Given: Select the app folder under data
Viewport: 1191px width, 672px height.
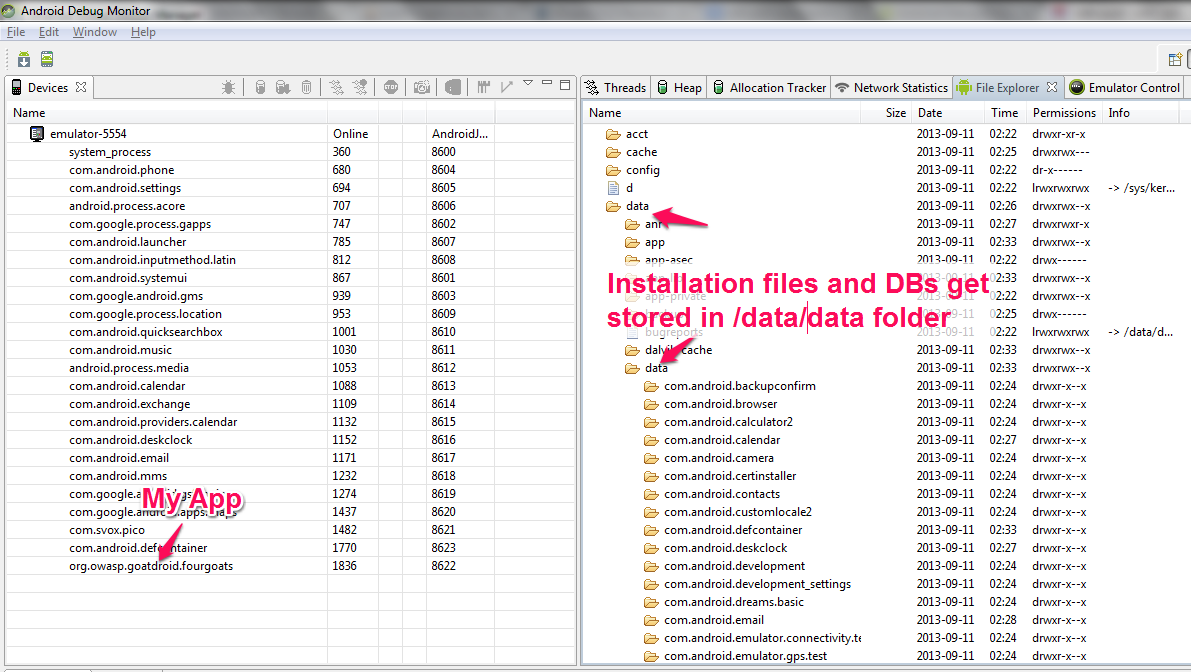Looking at the screenshot, I should (x=655, y=242).
